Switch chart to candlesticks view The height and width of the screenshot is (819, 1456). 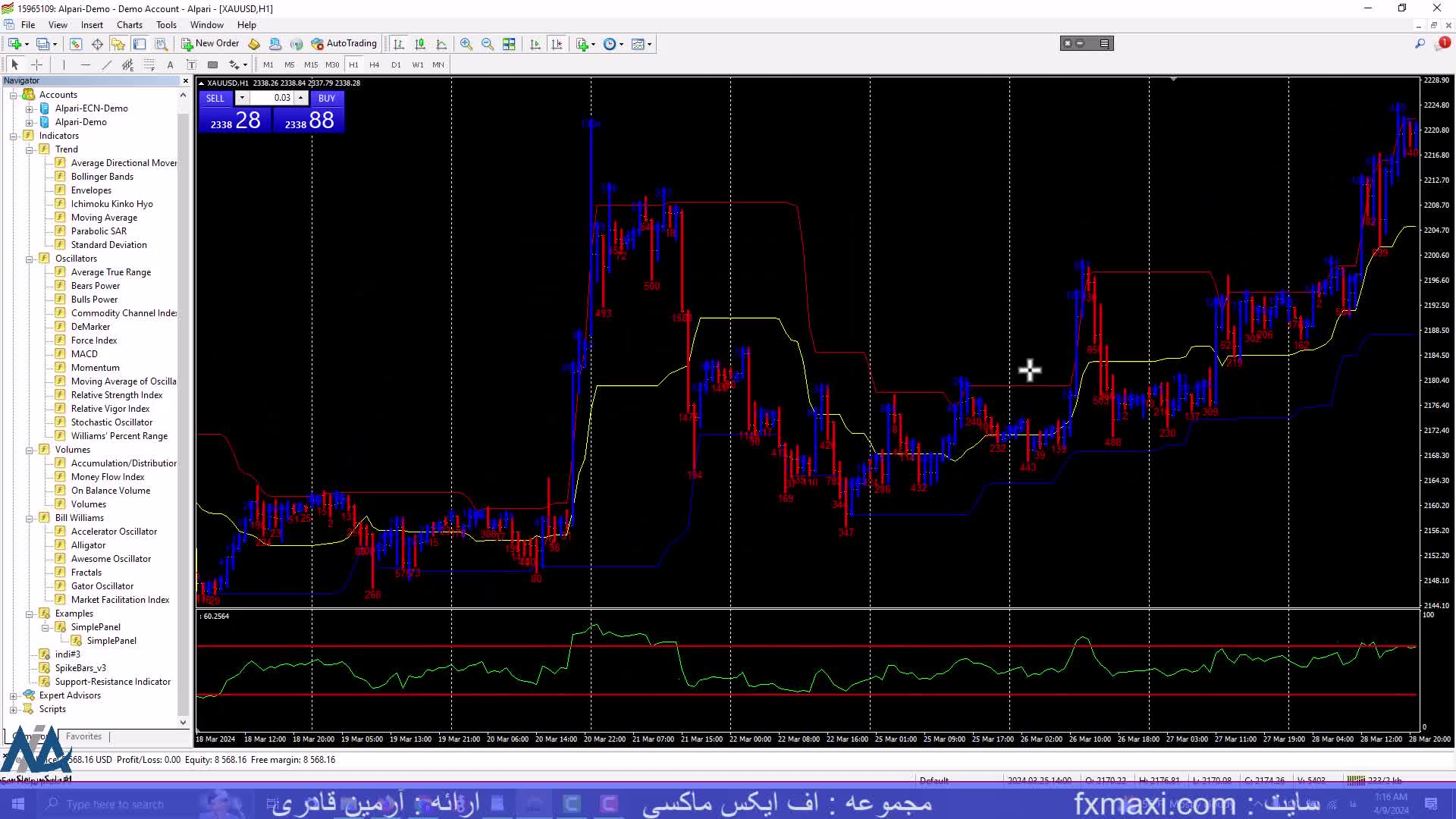(420, 44)
